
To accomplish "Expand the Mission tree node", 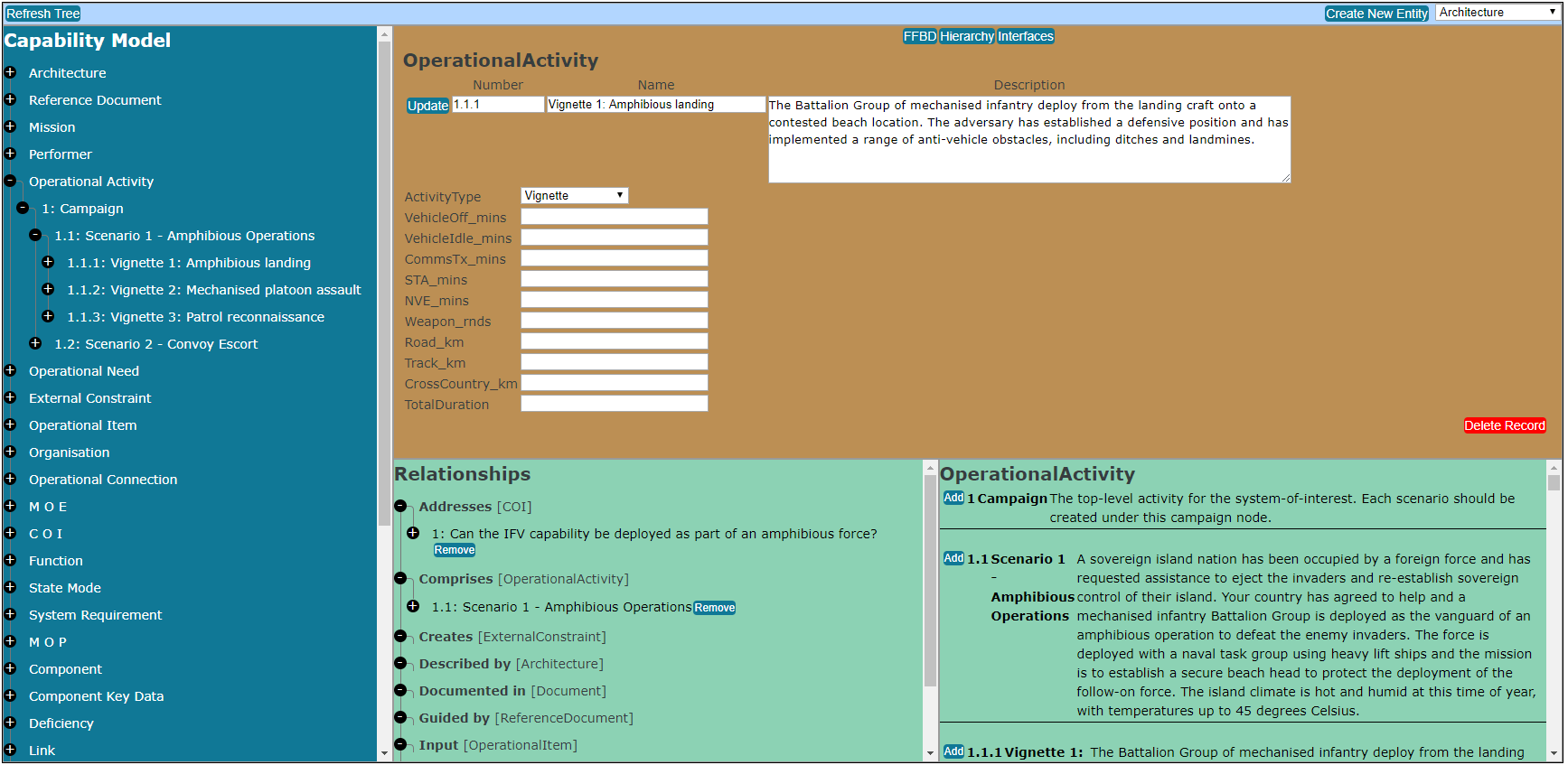I will pyautogui.click(x=10, y=126).
